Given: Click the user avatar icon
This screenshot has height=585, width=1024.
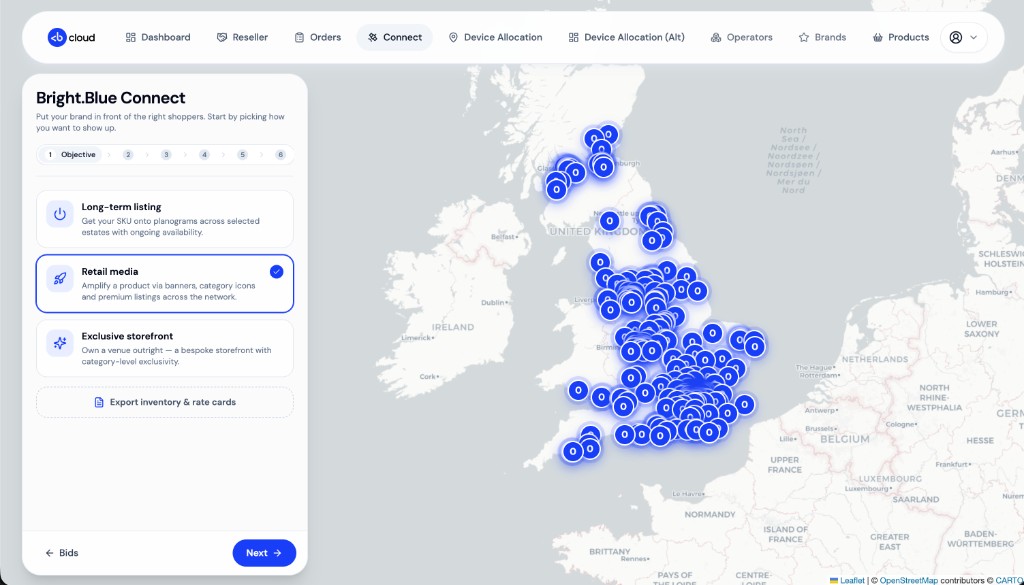Looking at the screenshot, I should pos(955,37).
